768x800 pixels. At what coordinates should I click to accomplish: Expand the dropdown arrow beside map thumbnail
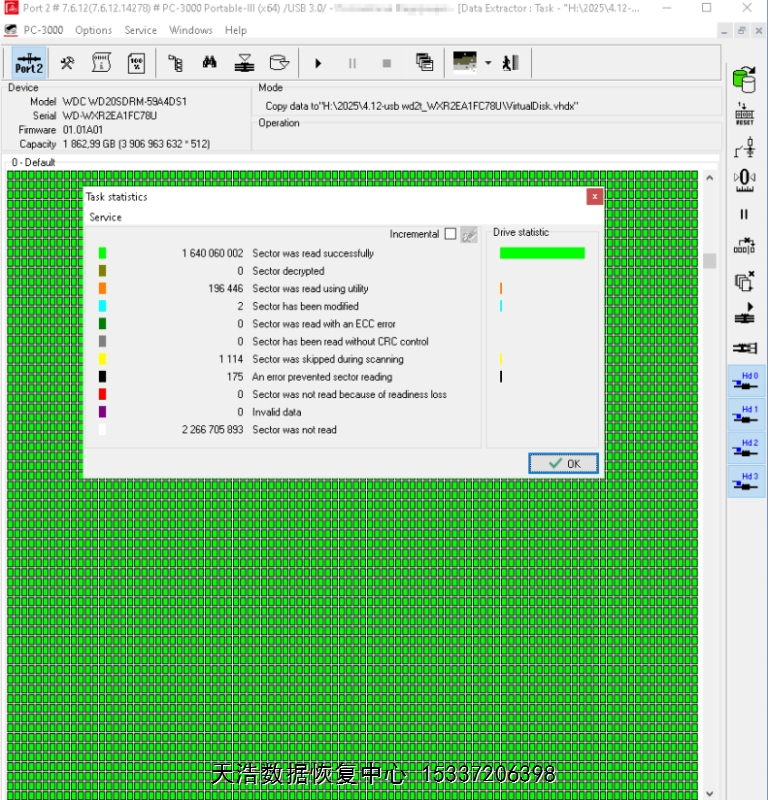pos(488,63)
